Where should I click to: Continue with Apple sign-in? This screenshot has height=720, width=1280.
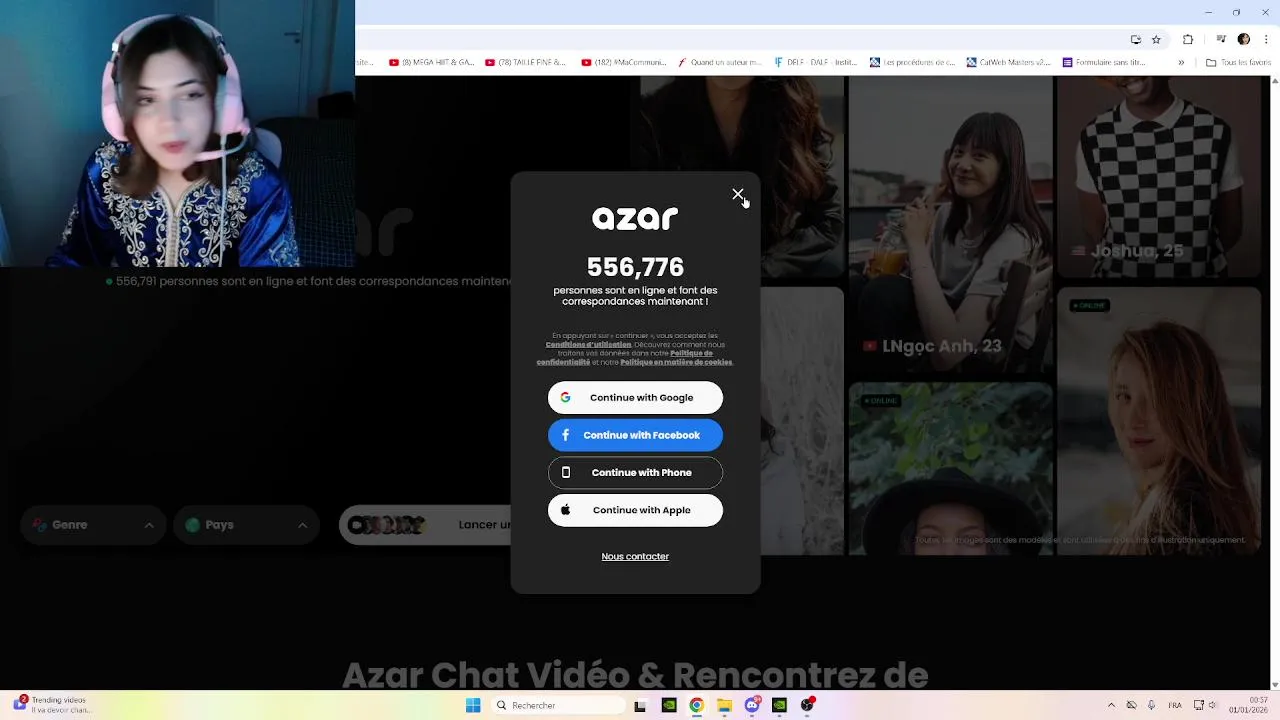(635, 510)
